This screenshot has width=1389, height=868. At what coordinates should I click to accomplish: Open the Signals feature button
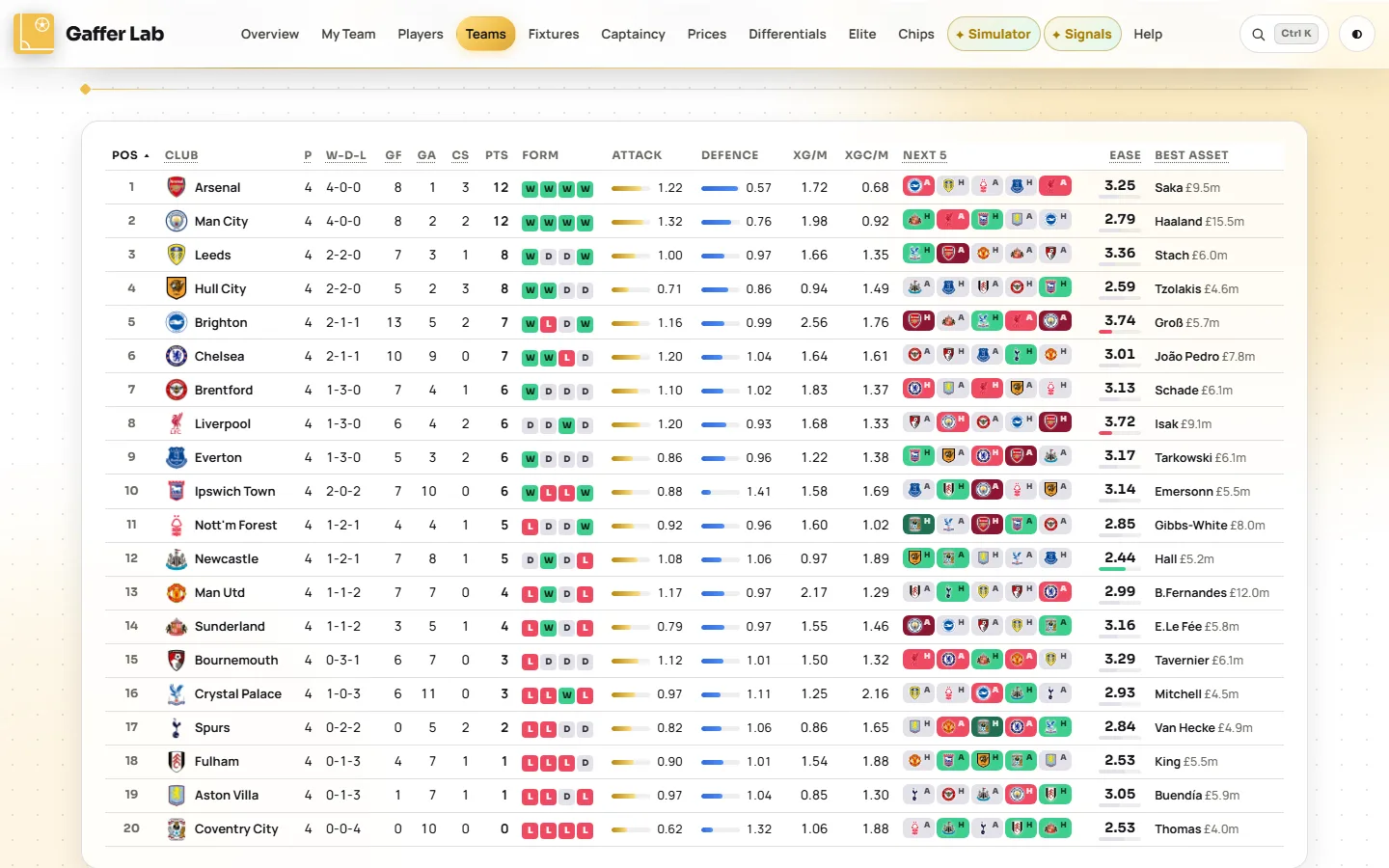click(1082, 34)
